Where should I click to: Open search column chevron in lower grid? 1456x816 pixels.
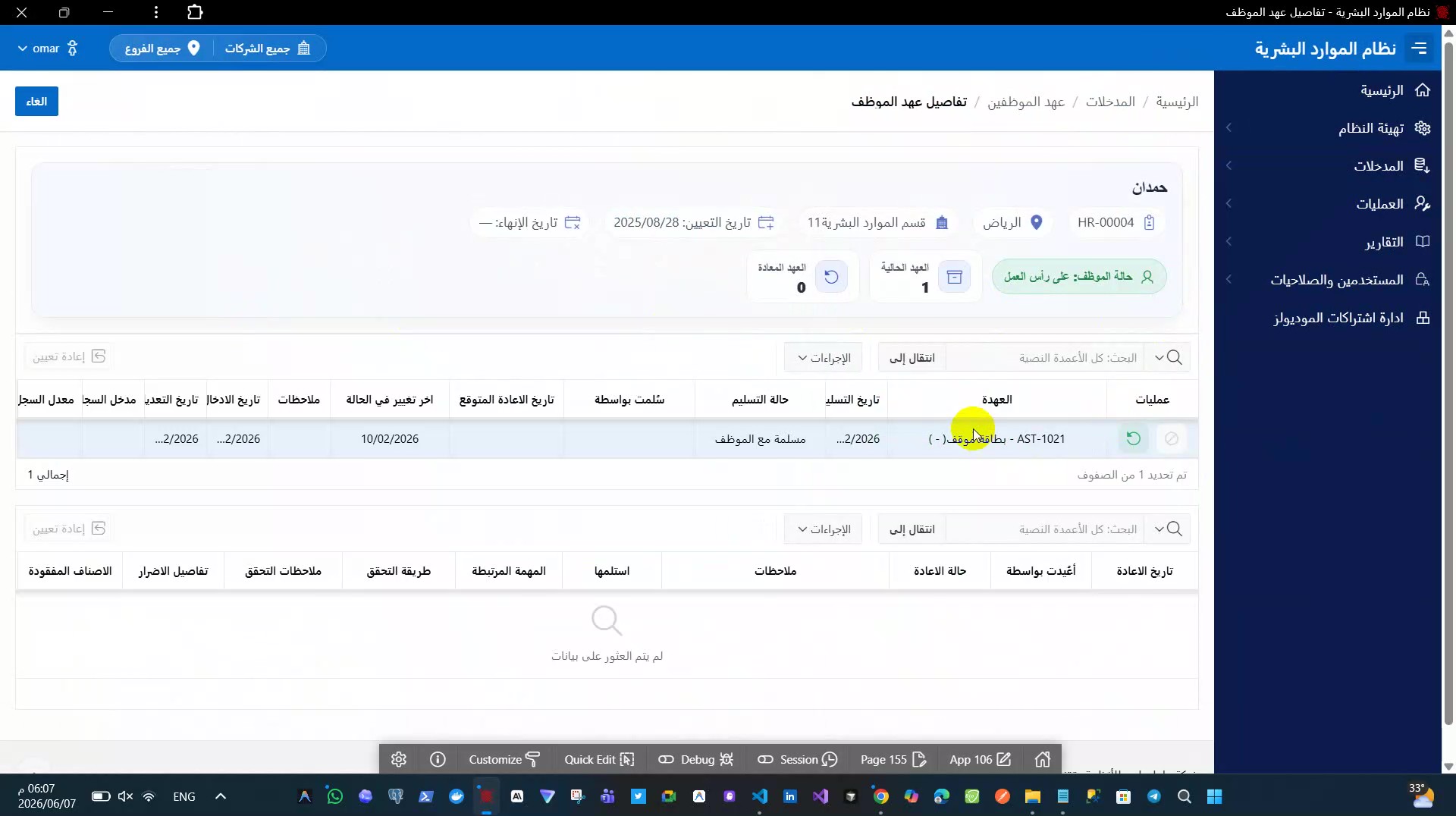click(1159, 529)
